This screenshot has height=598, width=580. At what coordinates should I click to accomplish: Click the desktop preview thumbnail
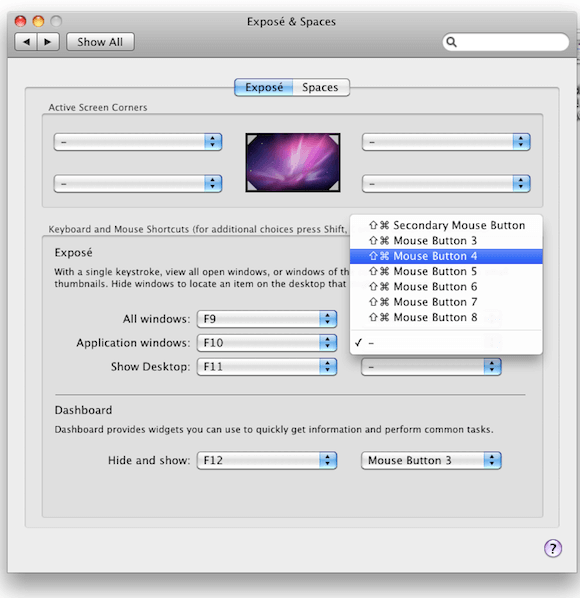pos(293,162)
